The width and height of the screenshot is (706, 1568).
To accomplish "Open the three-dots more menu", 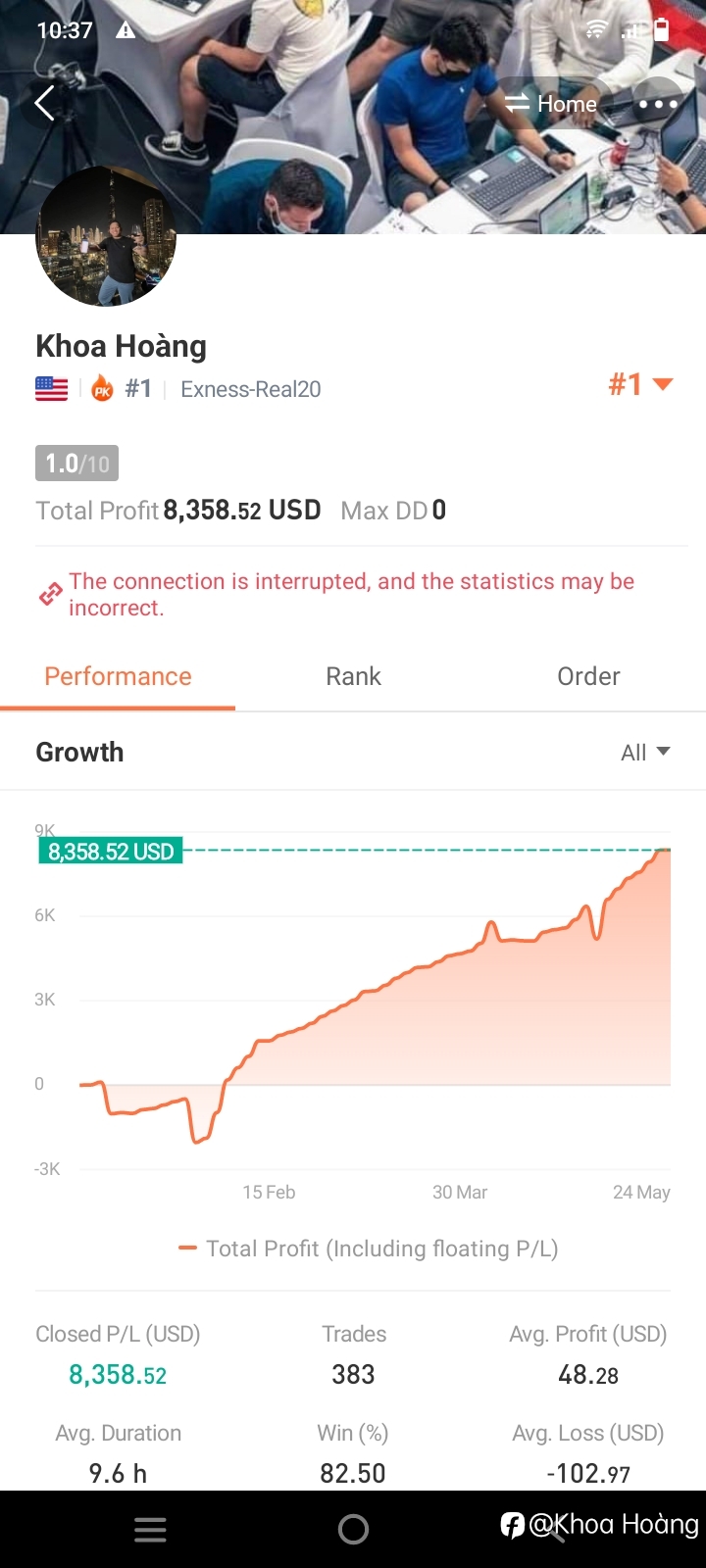I will pyautogui.click(x=658, y=104).
